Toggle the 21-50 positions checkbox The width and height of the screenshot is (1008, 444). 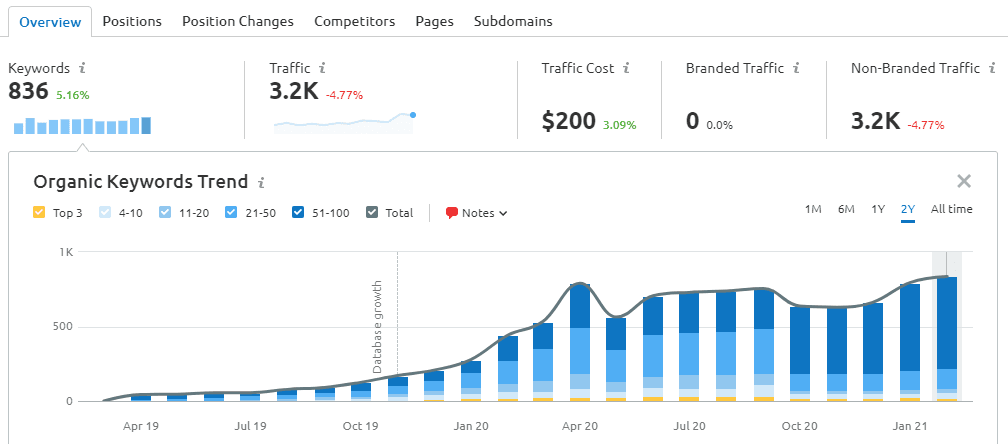tap(231, 213)
